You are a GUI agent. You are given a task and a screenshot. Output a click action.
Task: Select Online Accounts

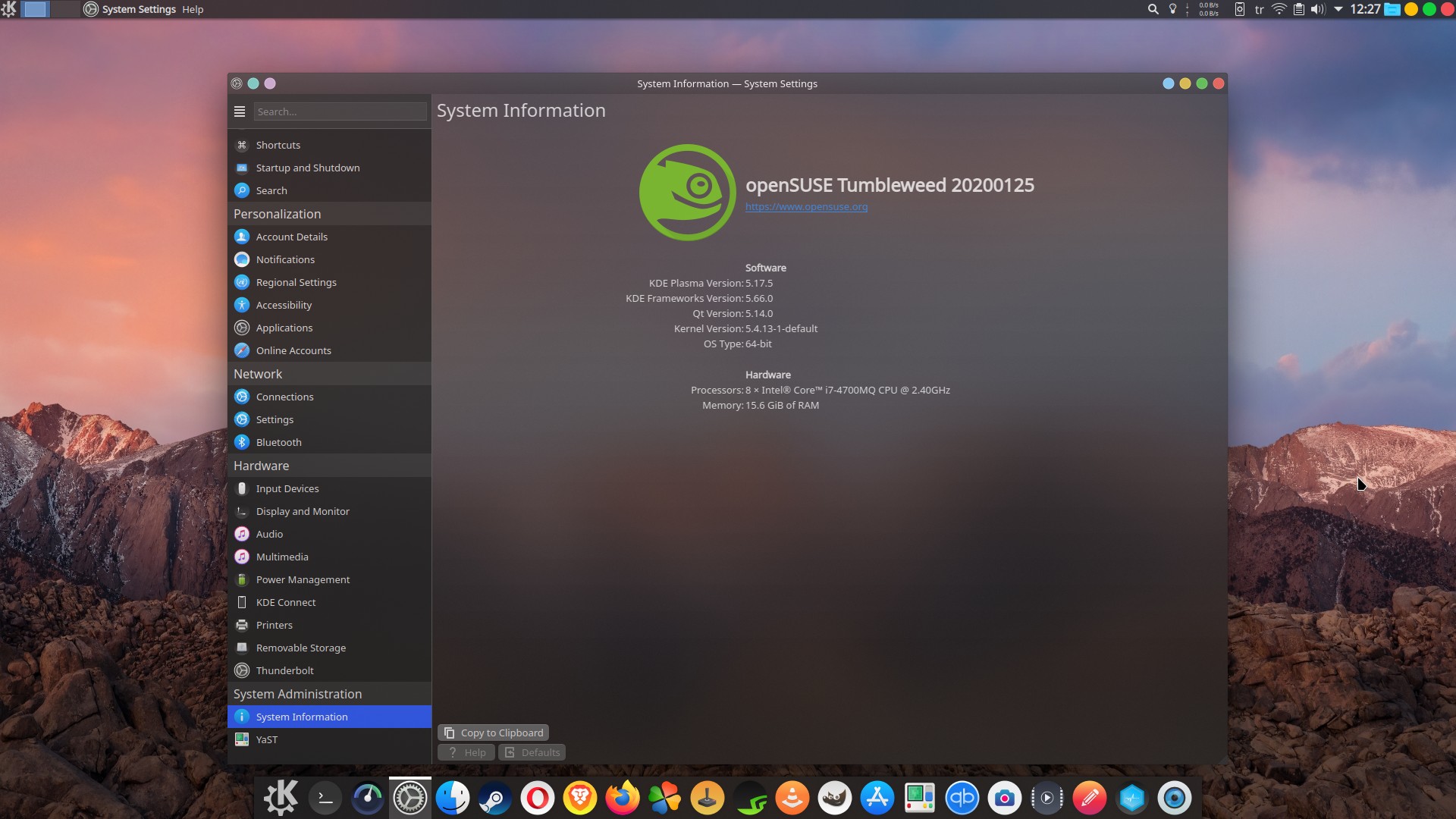click(x=329, y=350)
